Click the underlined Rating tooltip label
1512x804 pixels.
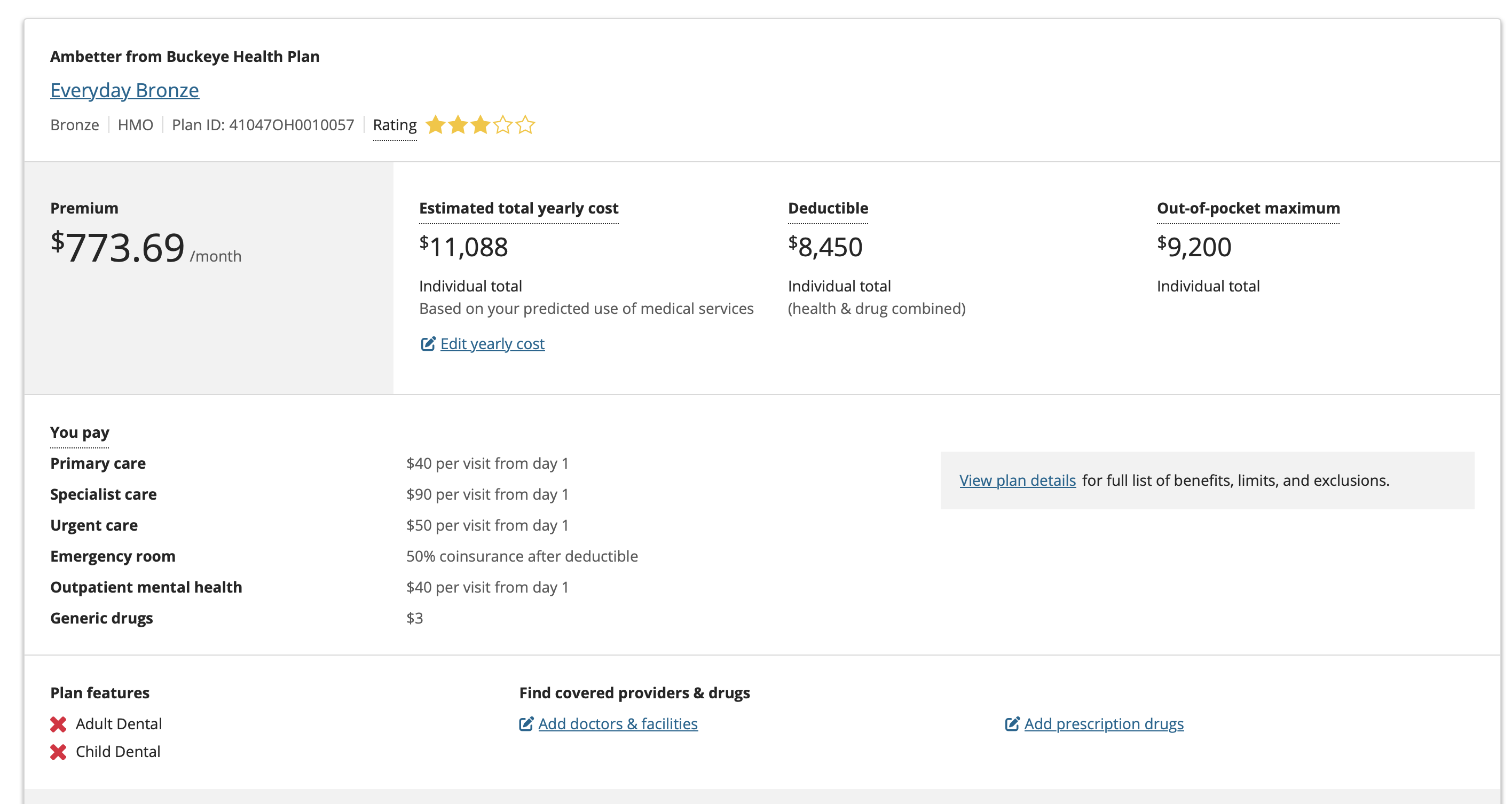tap(395, 125)
